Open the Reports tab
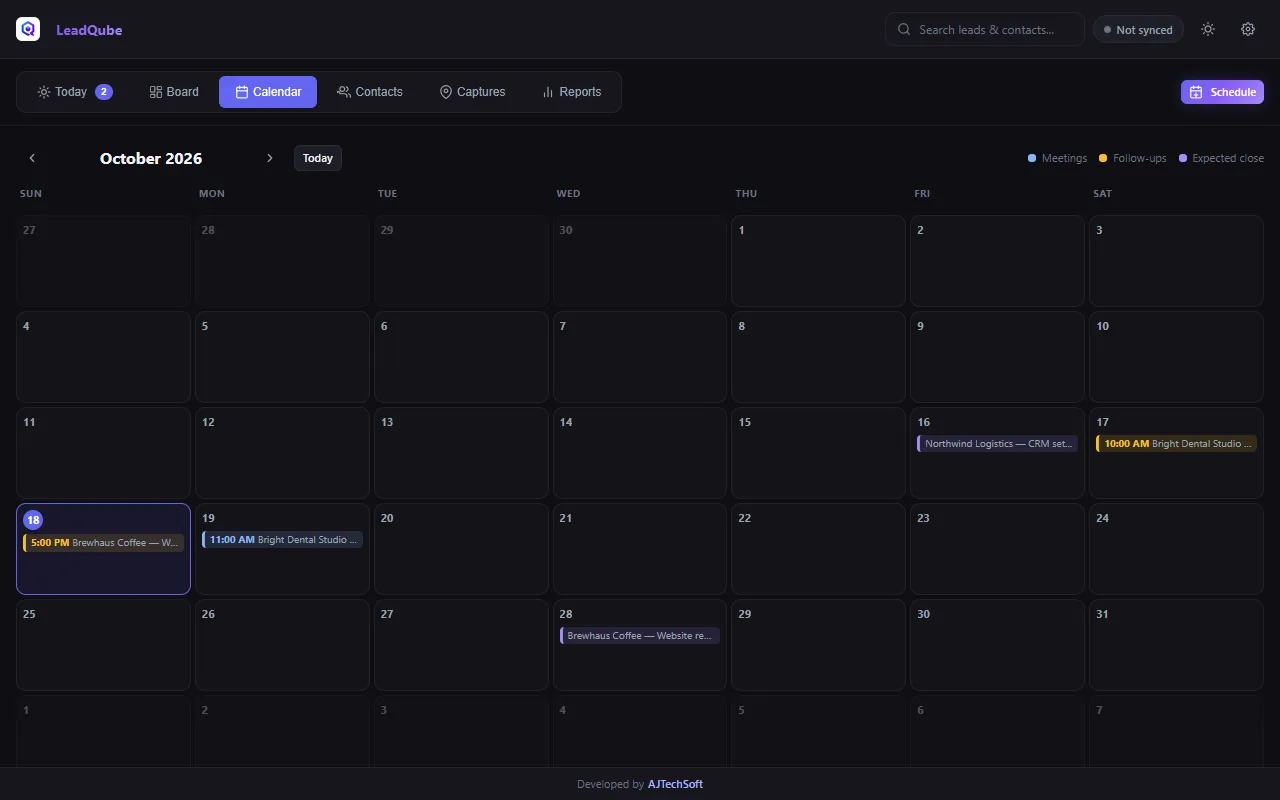The image size is (1280, 800). point(571,92)
